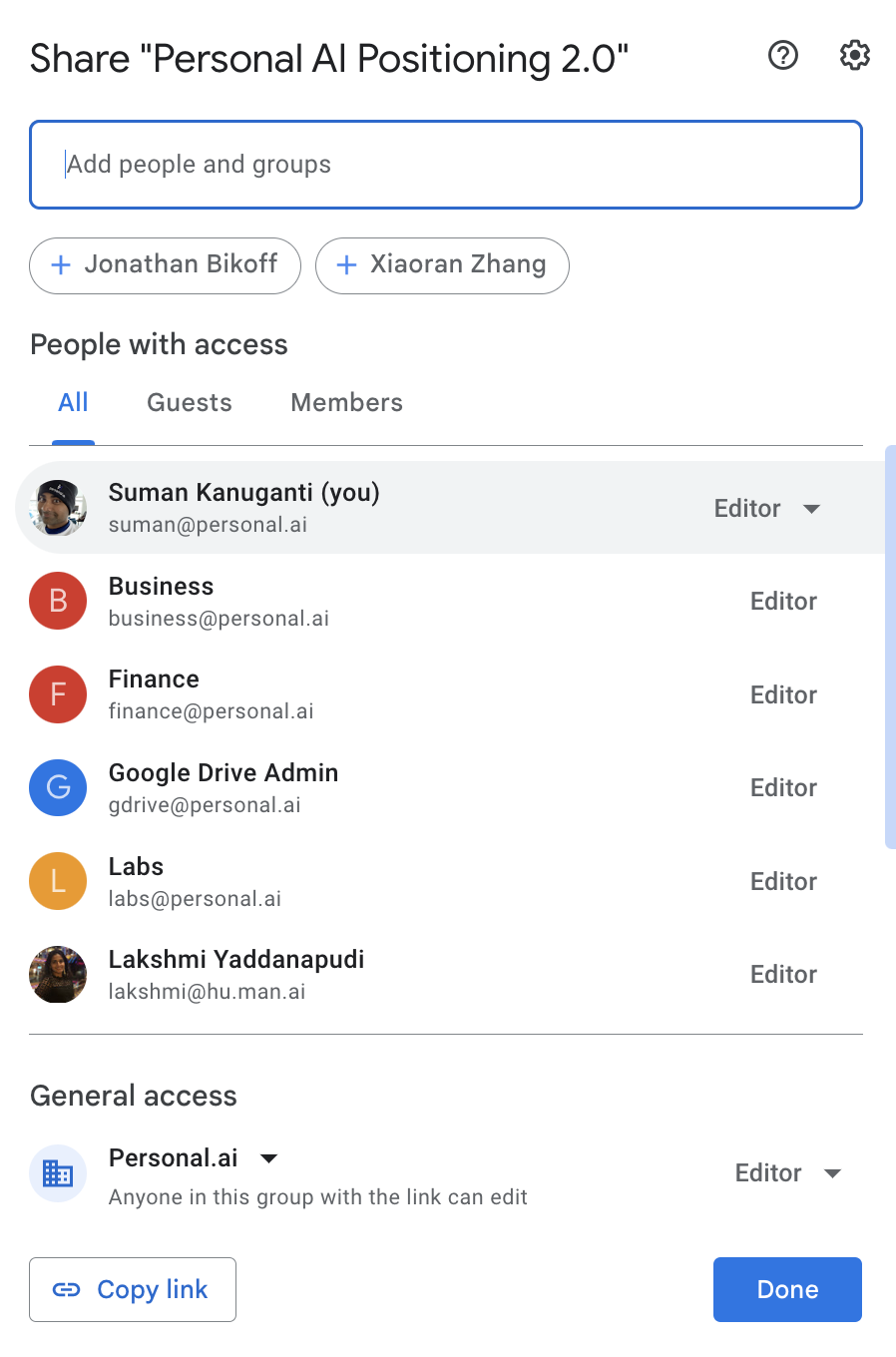Switch to the All tab

[73, 403]
